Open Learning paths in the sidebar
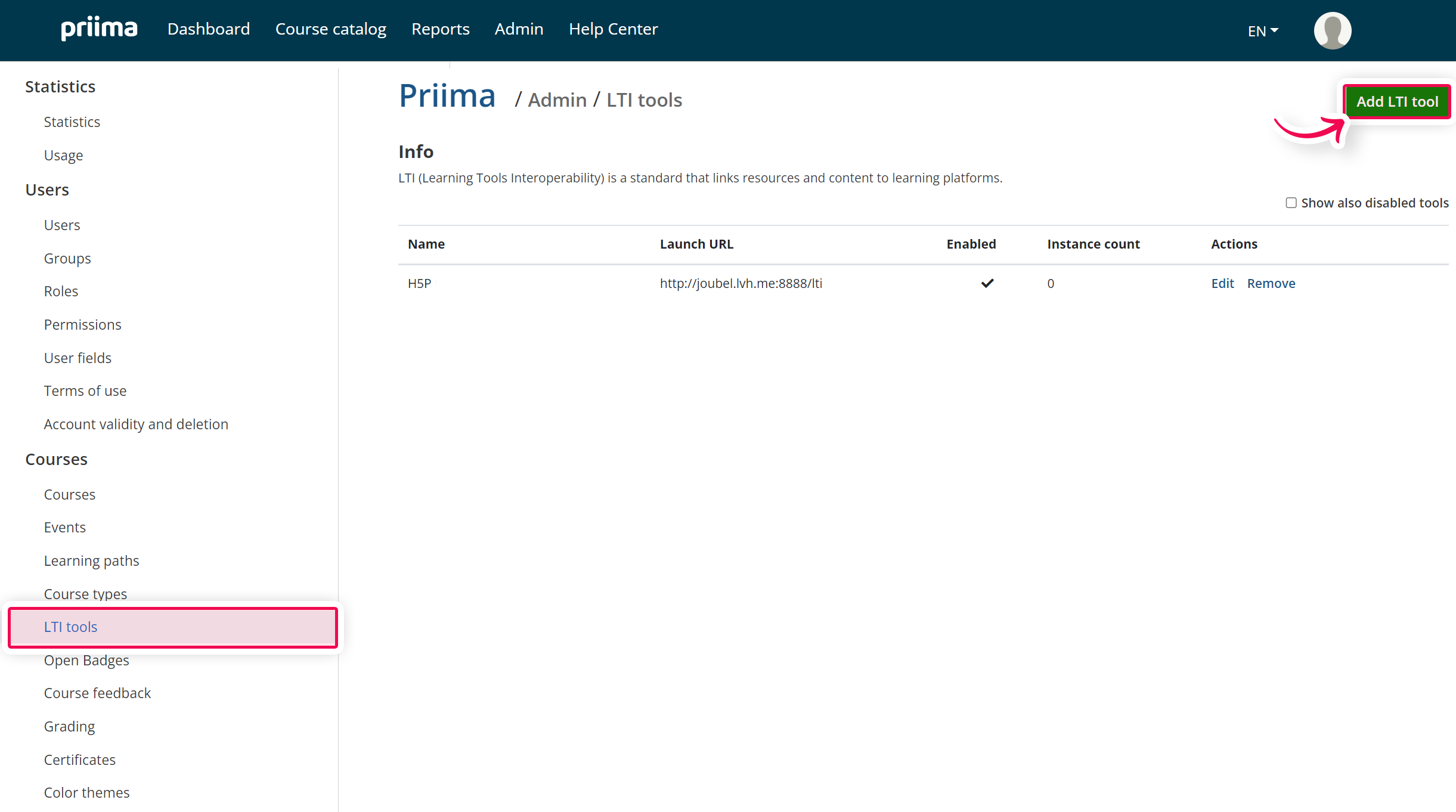Viewport: 1456px width, 812px height. click(x=91, y=560)
